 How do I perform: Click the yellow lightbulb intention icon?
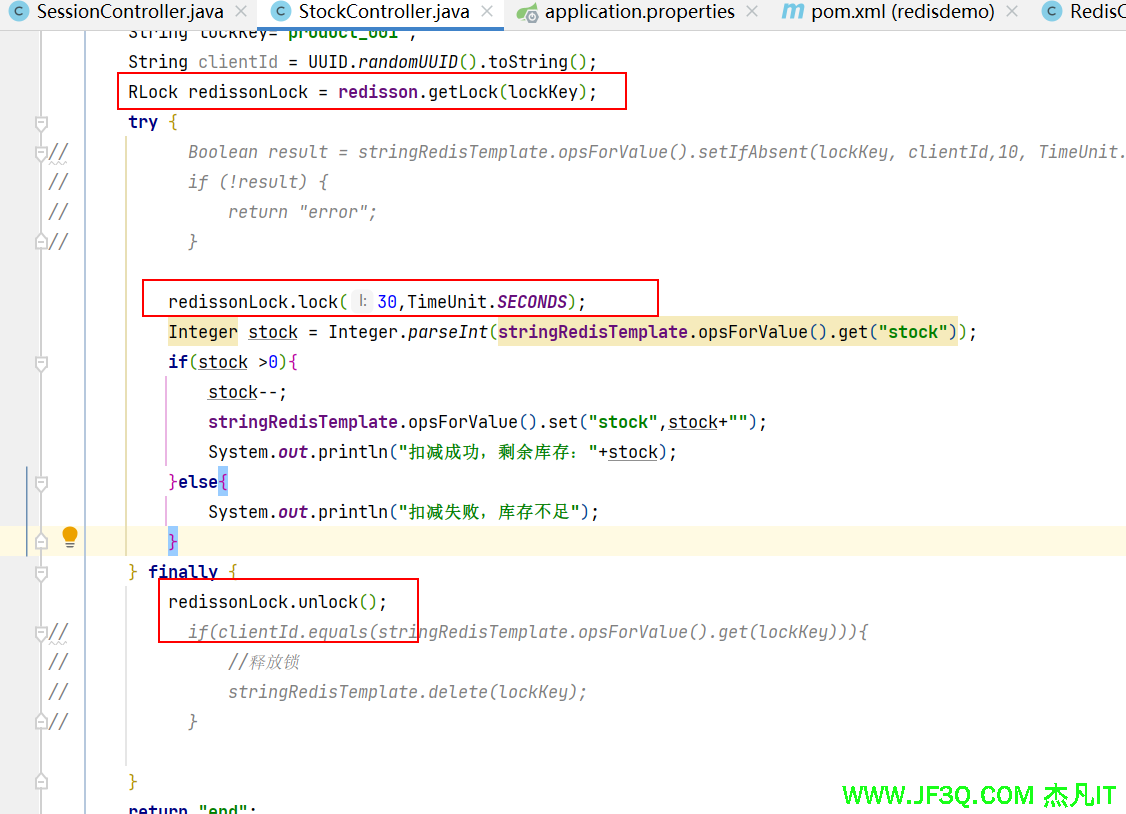point(70,537)
